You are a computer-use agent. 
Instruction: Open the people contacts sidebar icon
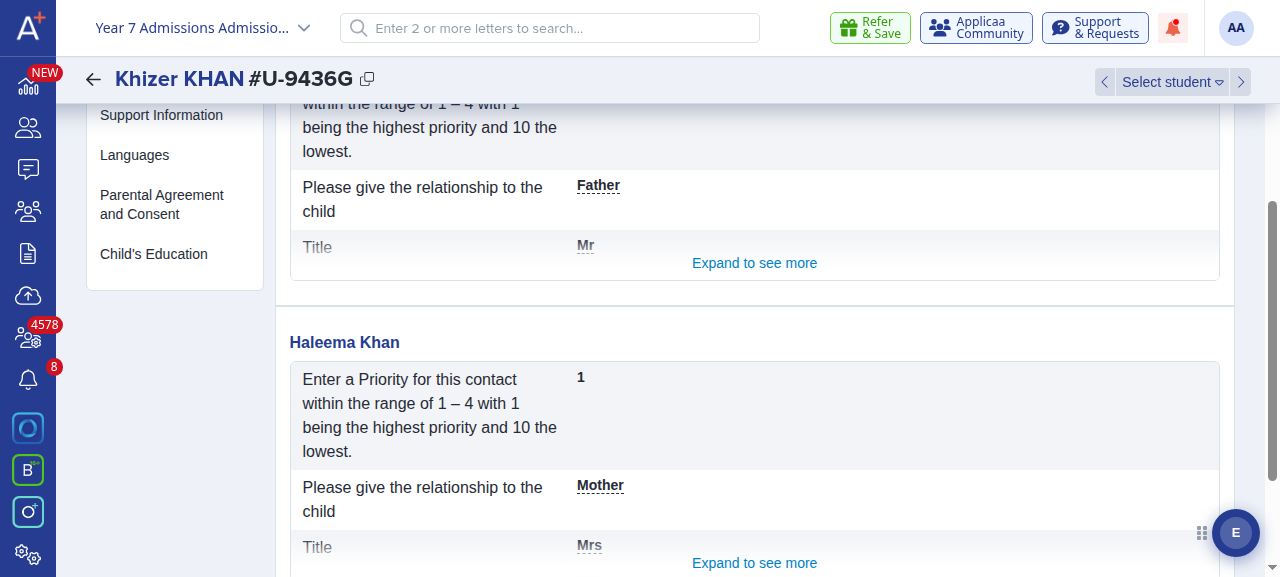pos(28,127)
